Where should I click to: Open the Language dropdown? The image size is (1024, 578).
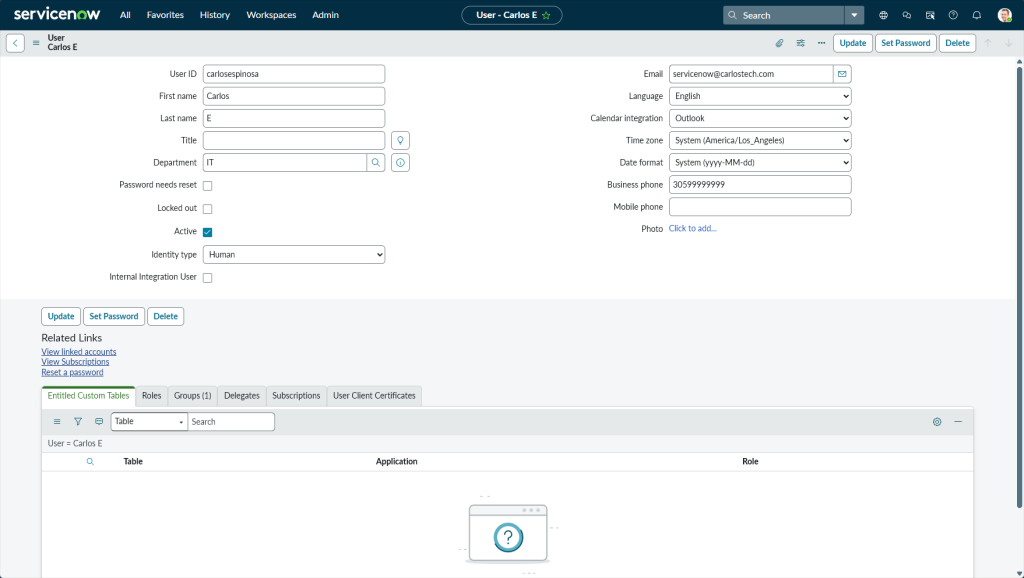pyautogui.click(x=759, y=96)
